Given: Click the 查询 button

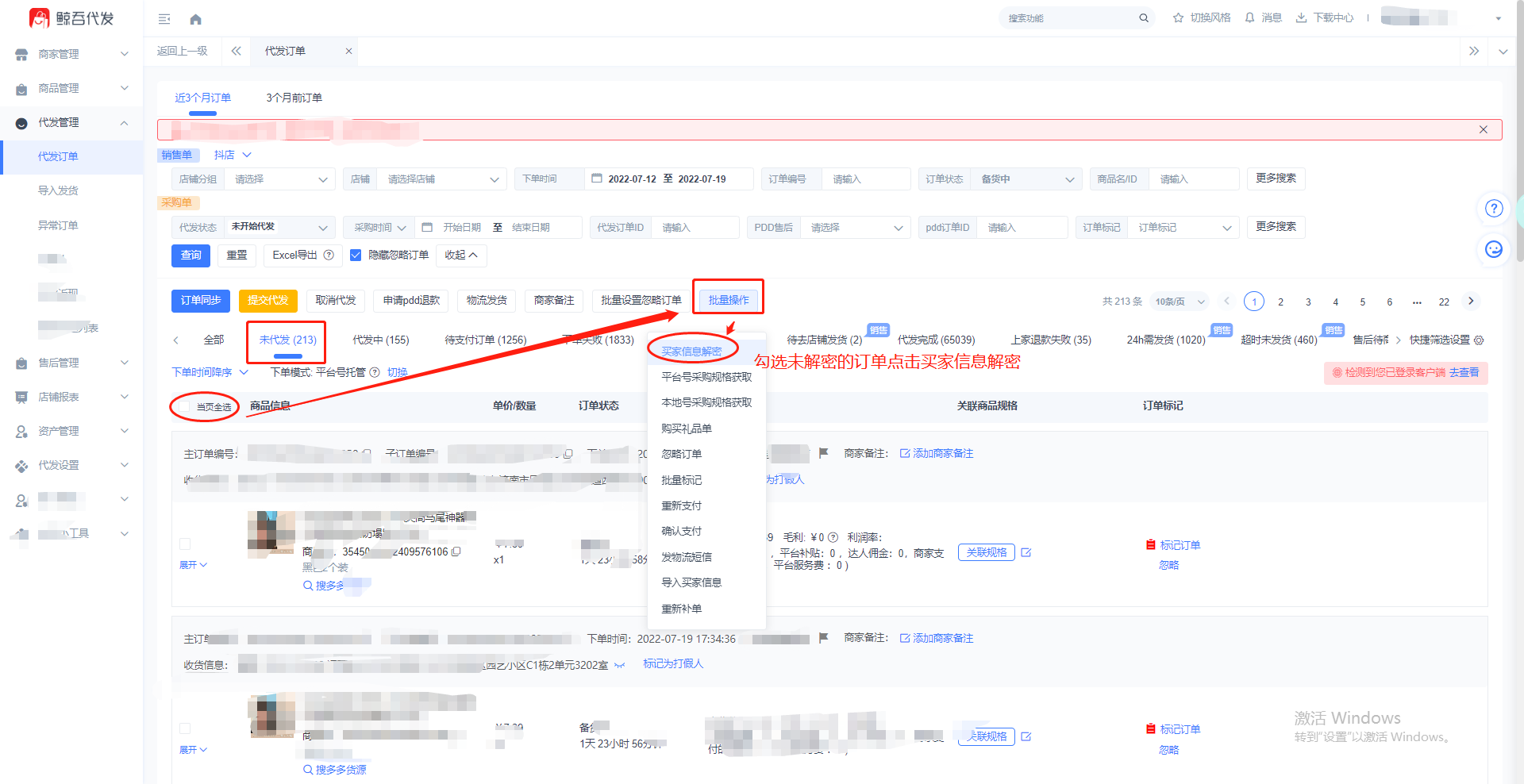Looking at the screenshot, I should (191, 256).
